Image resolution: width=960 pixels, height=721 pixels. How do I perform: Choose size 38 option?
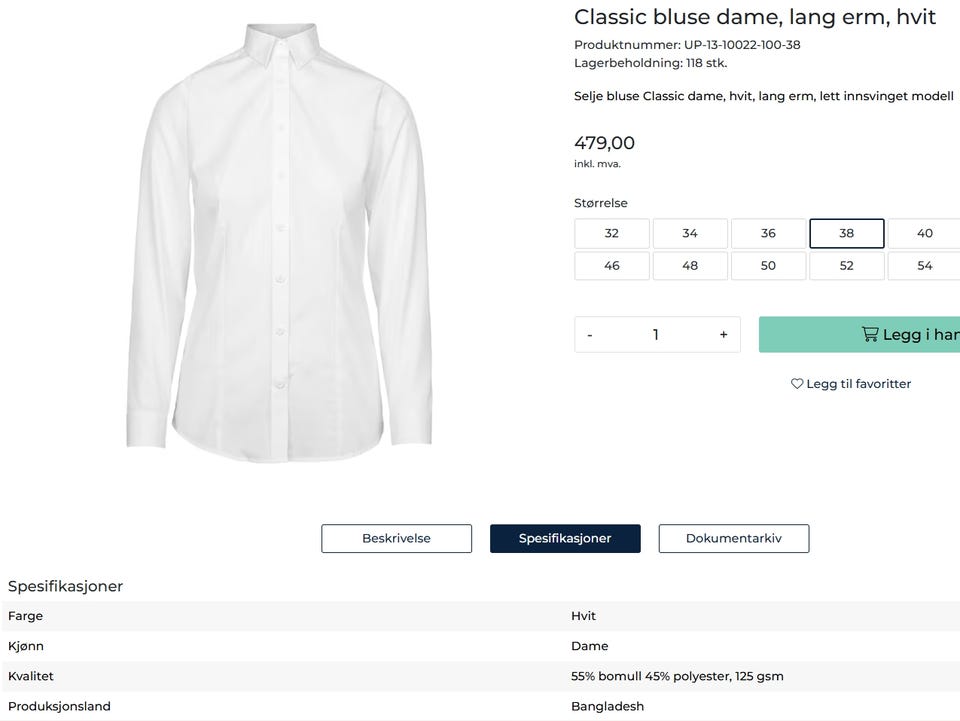[x=846, y=233]
